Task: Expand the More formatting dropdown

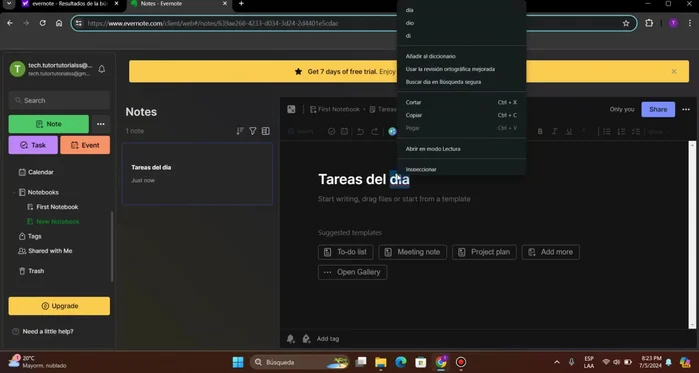Action: 658,131
